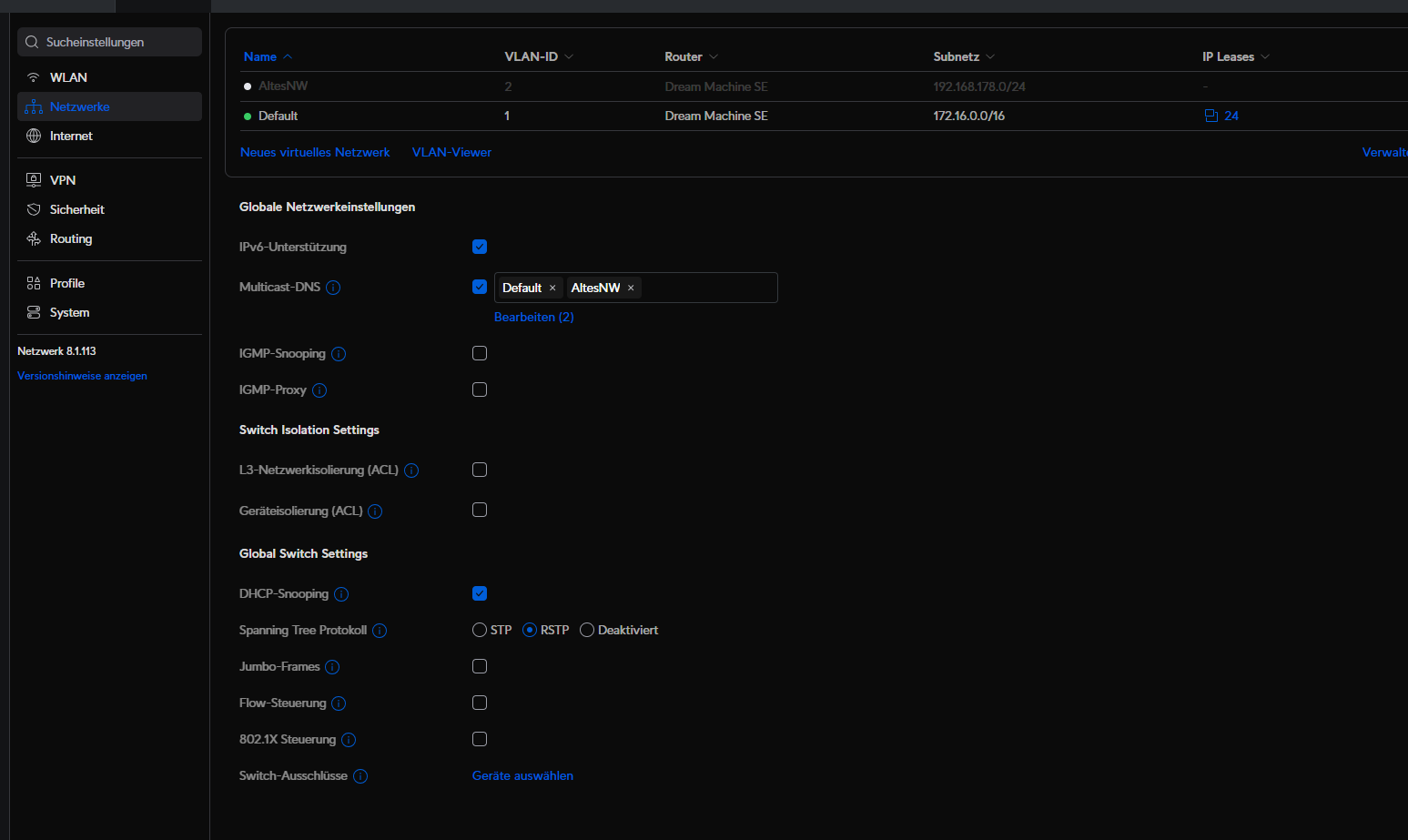Click the Internet globe icon
1408x840 pixels.
coord(34,136)
